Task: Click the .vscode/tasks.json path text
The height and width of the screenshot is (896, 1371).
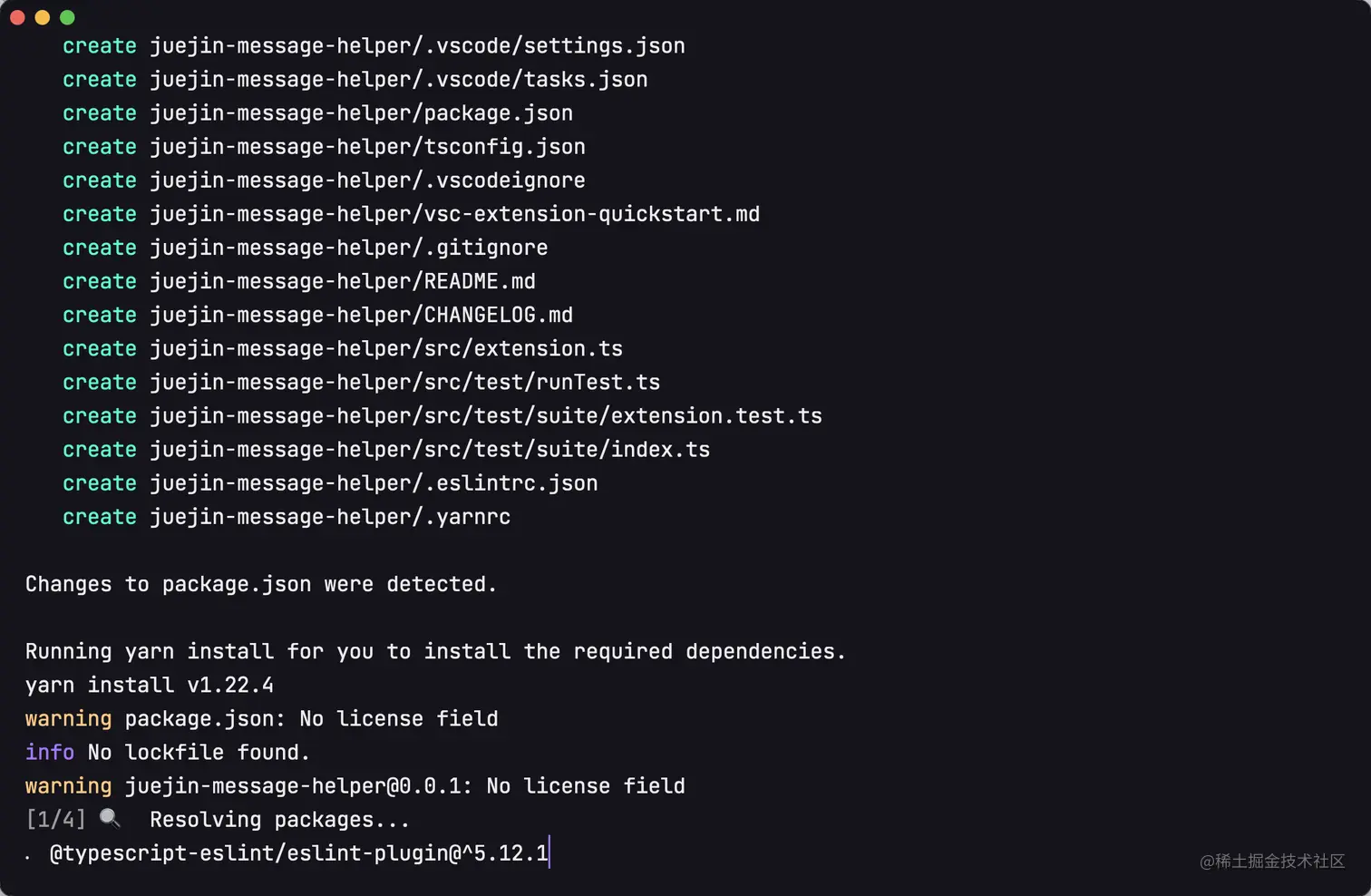Action: coord(399,80)
